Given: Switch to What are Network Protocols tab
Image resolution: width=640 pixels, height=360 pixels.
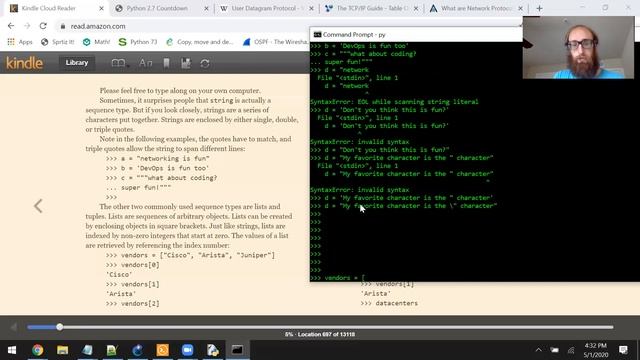Looking at the screenshot, I should tap(475, 8).
